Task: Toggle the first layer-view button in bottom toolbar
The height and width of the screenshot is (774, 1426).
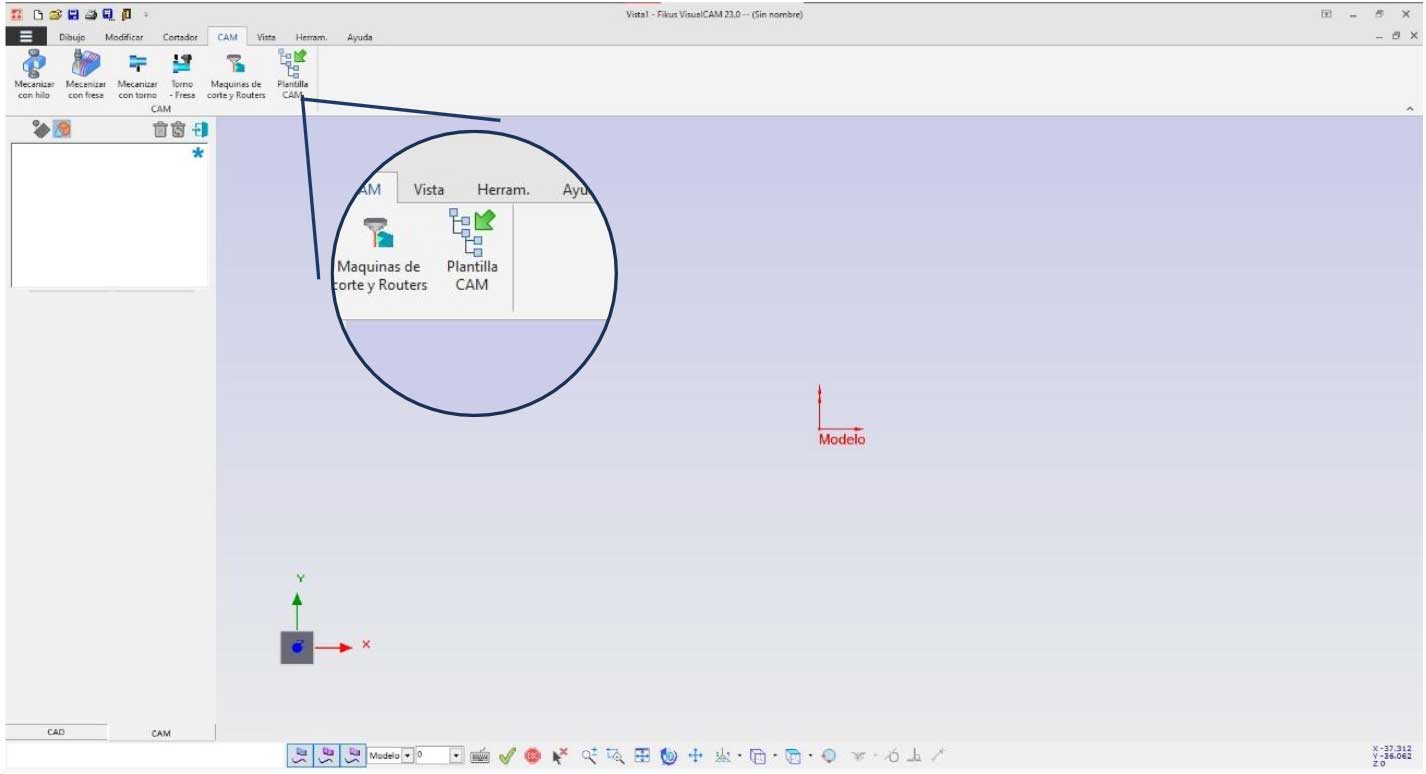Action: click(x=299, y=756)
